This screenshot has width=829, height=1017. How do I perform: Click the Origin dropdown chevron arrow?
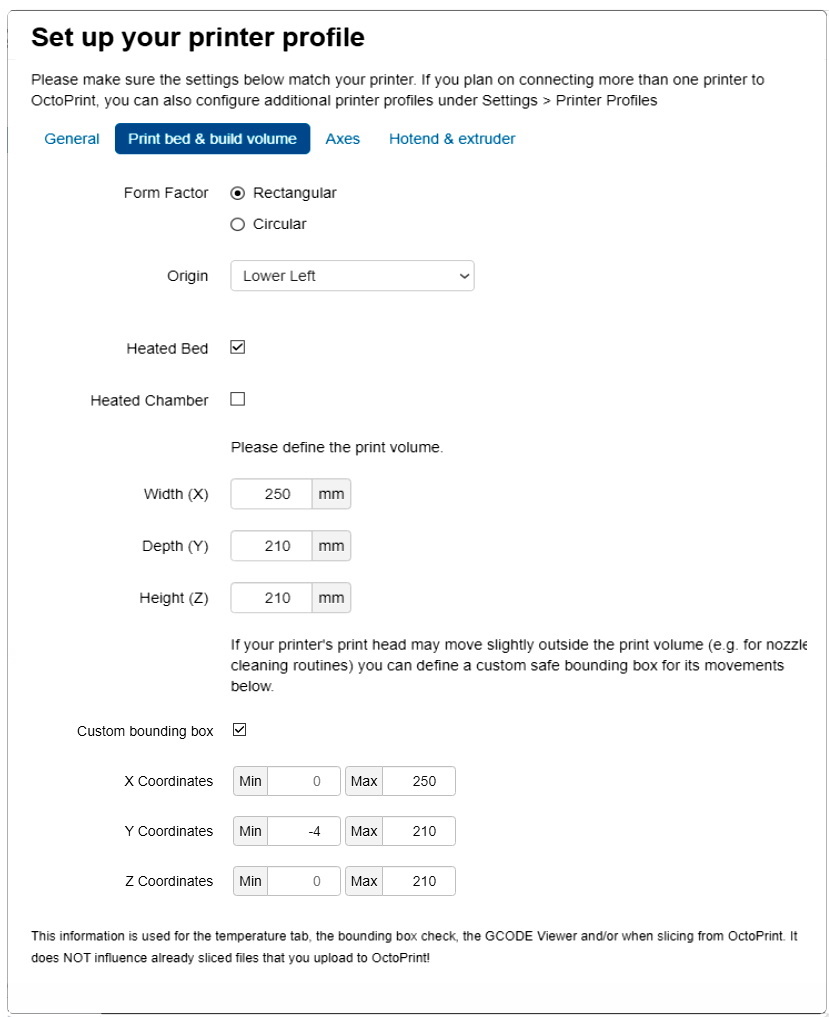pyautogui.click(x=463, y=276)
